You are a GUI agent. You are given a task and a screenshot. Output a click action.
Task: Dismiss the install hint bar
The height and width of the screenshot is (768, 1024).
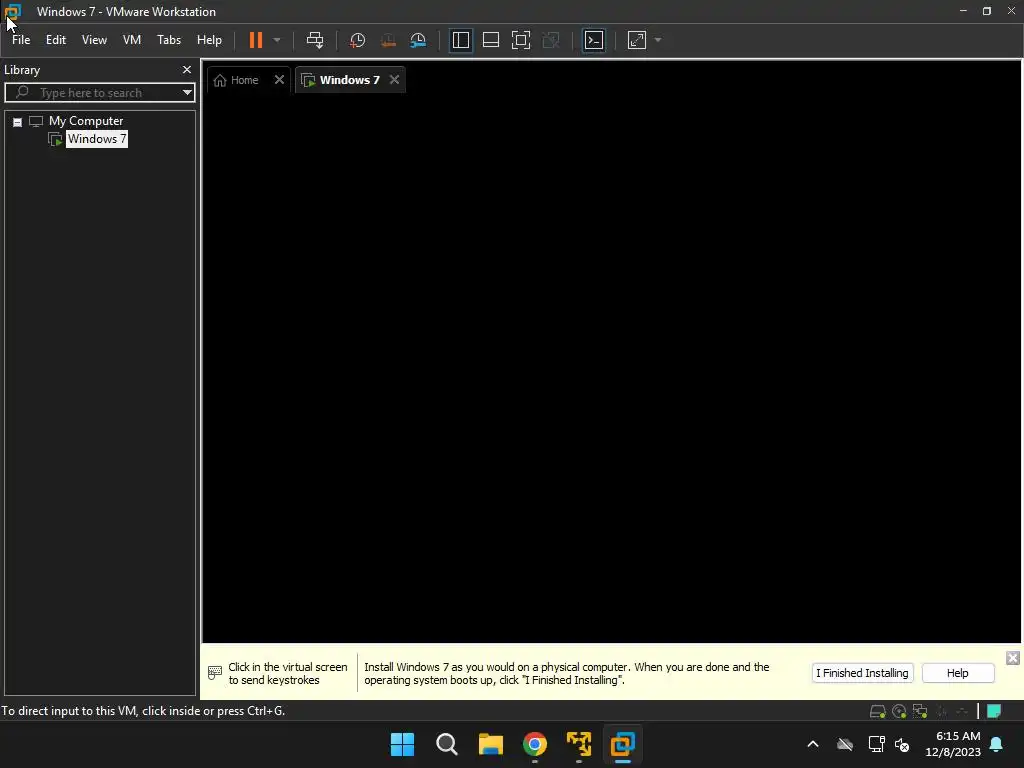(x=1012, y=658)
